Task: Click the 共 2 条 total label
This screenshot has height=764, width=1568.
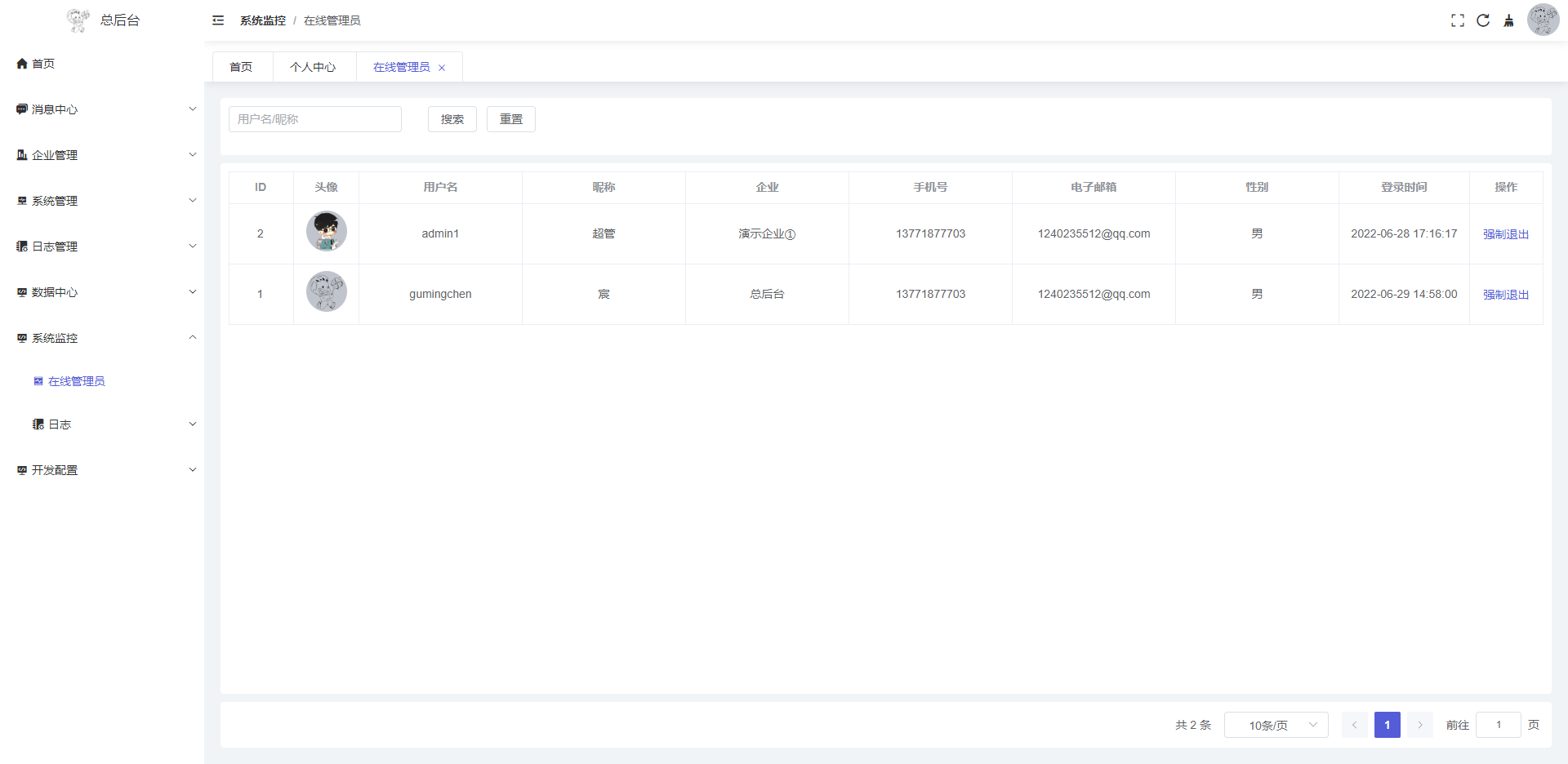Action: tap(1193, 725)
